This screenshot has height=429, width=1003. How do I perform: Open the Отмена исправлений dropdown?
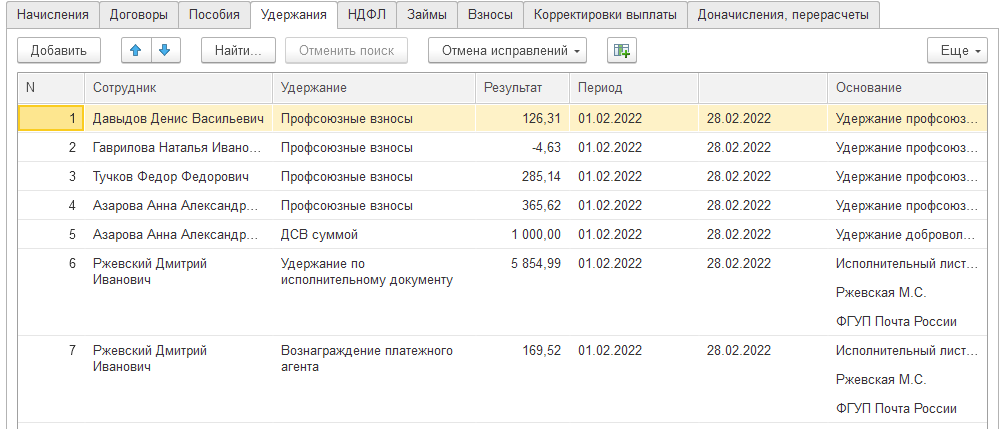(x=507, y=50)
